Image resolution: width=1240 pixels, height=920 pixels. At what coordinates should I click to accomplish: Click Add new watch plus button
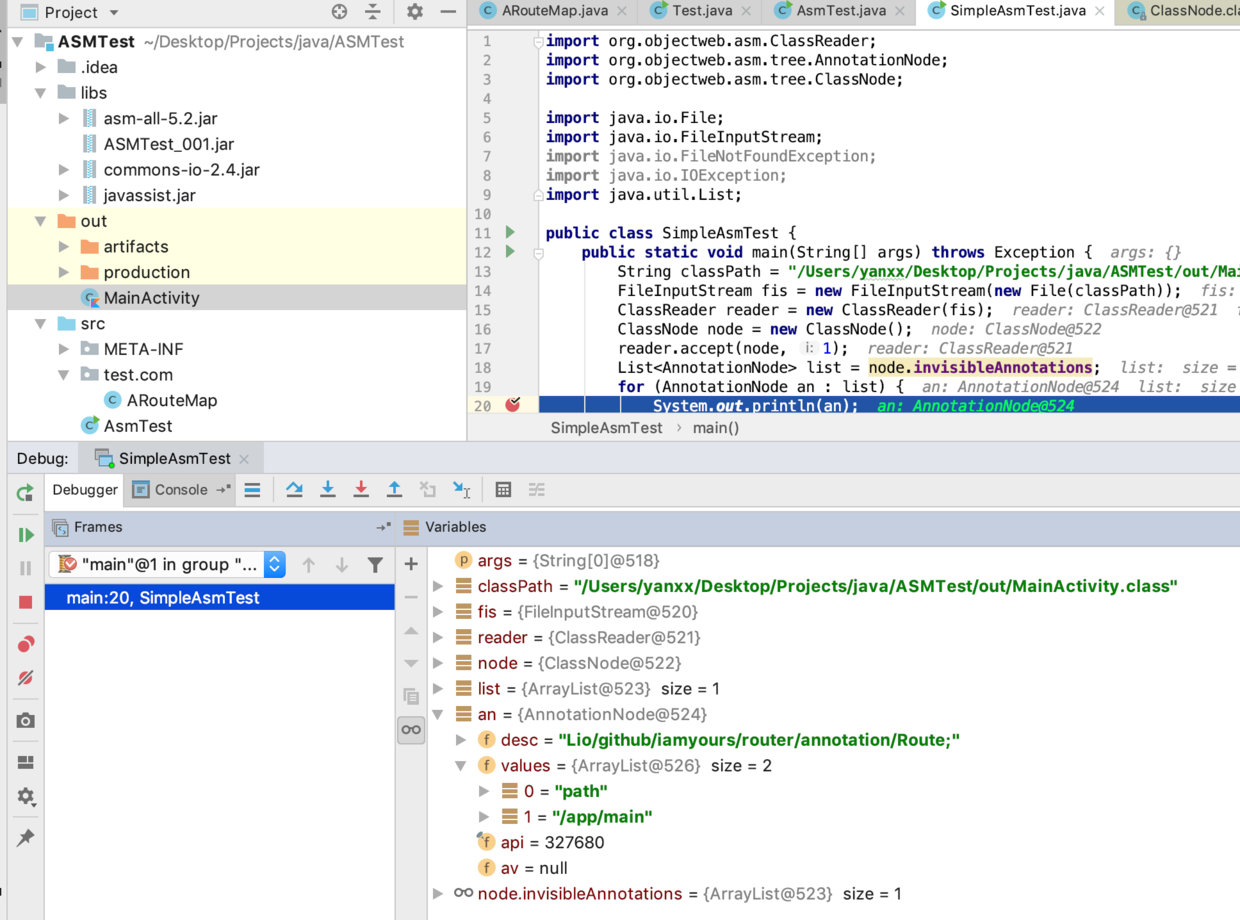coord(411,564)
